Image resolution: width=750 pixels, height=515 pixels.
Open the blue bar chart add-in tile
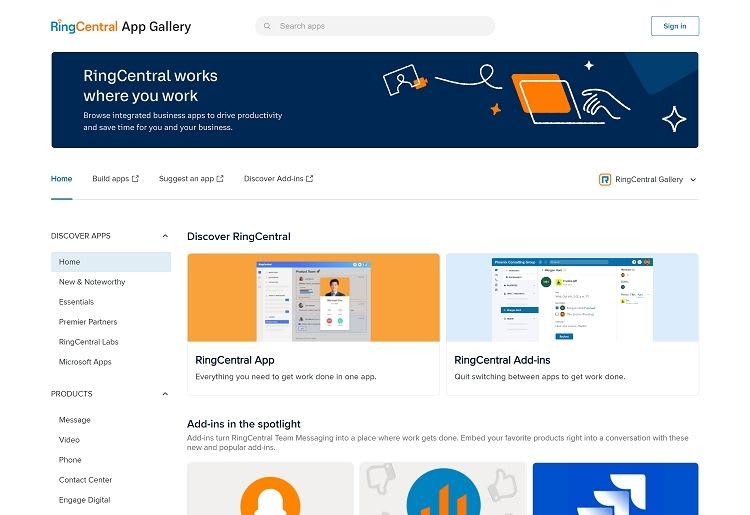(442, 489)
